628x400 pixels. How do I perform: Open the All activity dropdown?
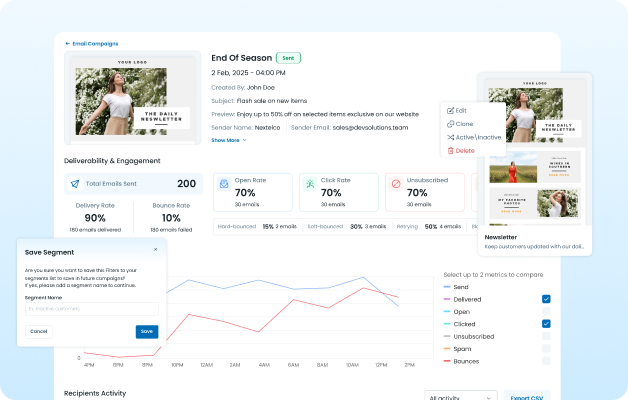click(460, 397)
